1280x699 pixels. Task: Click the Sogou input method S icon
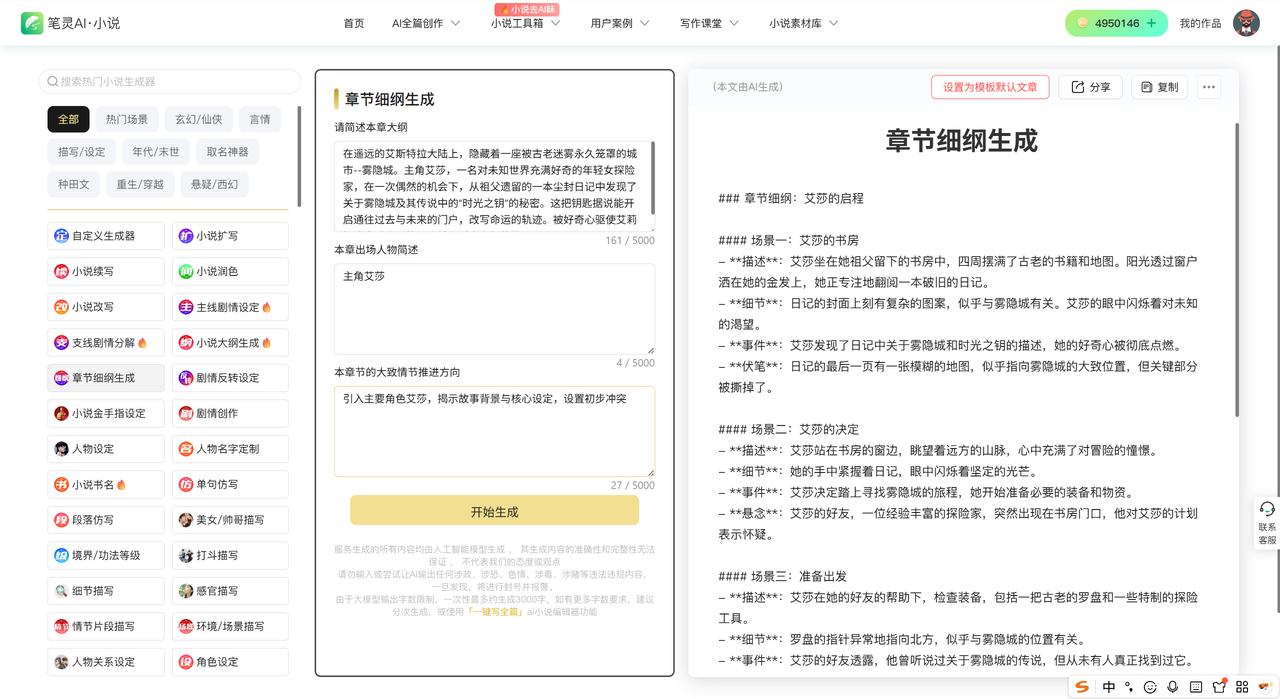coord(1082,687)
